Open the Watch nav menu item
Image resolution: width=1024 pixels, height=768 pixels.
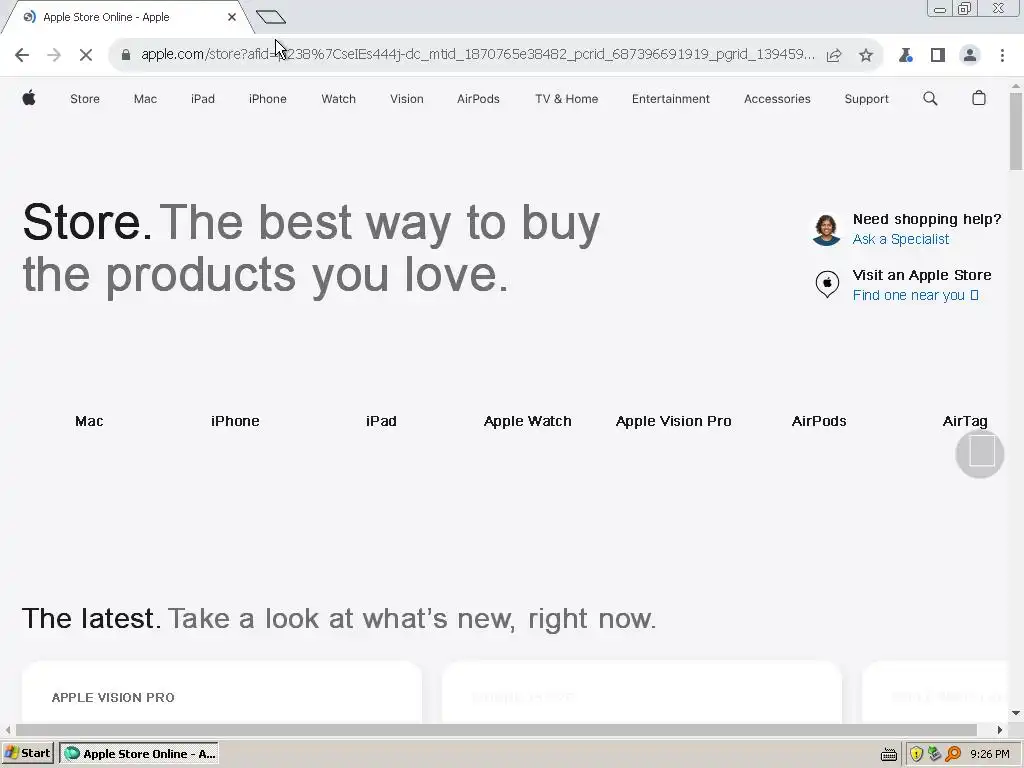[338, 99]
